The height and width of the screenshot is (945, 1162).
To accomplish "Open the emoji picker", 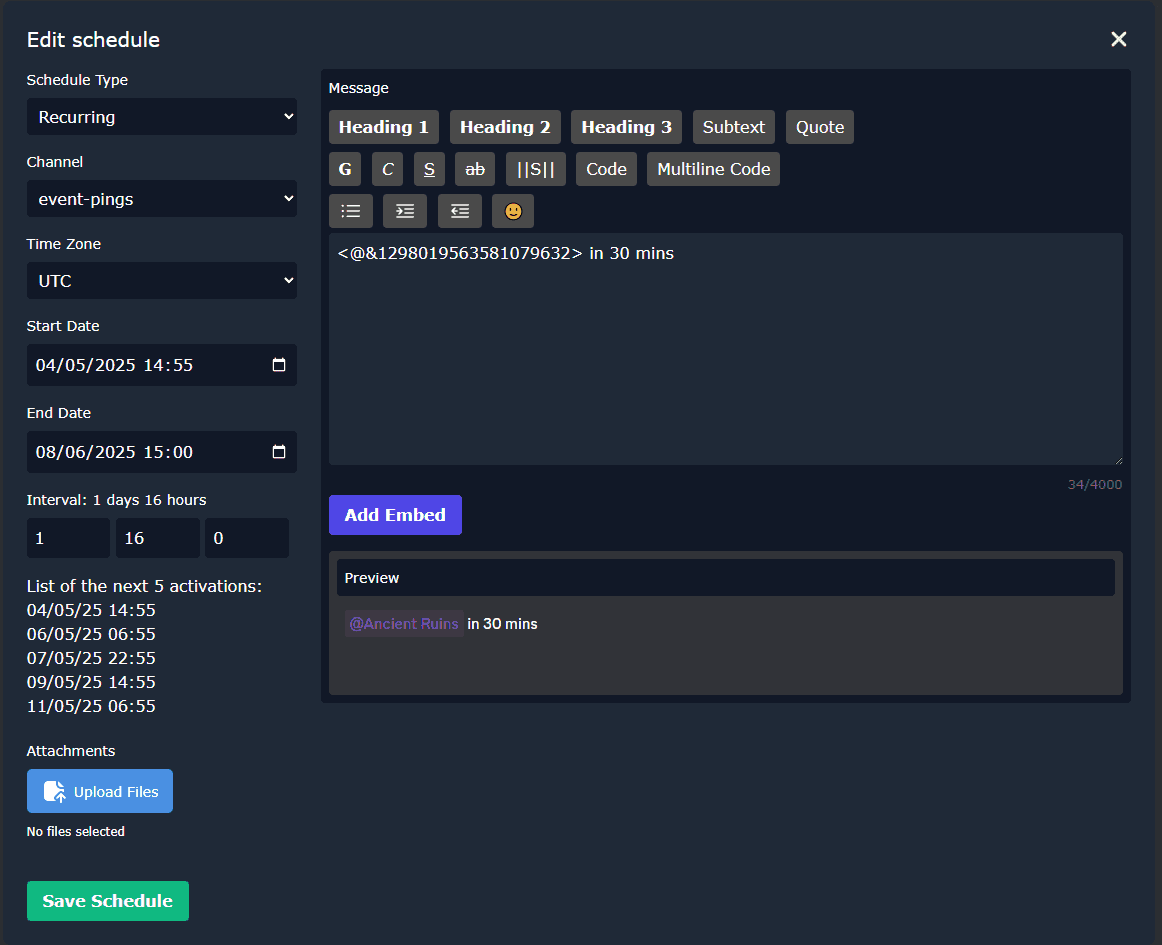I will pyautogui.click(x=513, y=211).
